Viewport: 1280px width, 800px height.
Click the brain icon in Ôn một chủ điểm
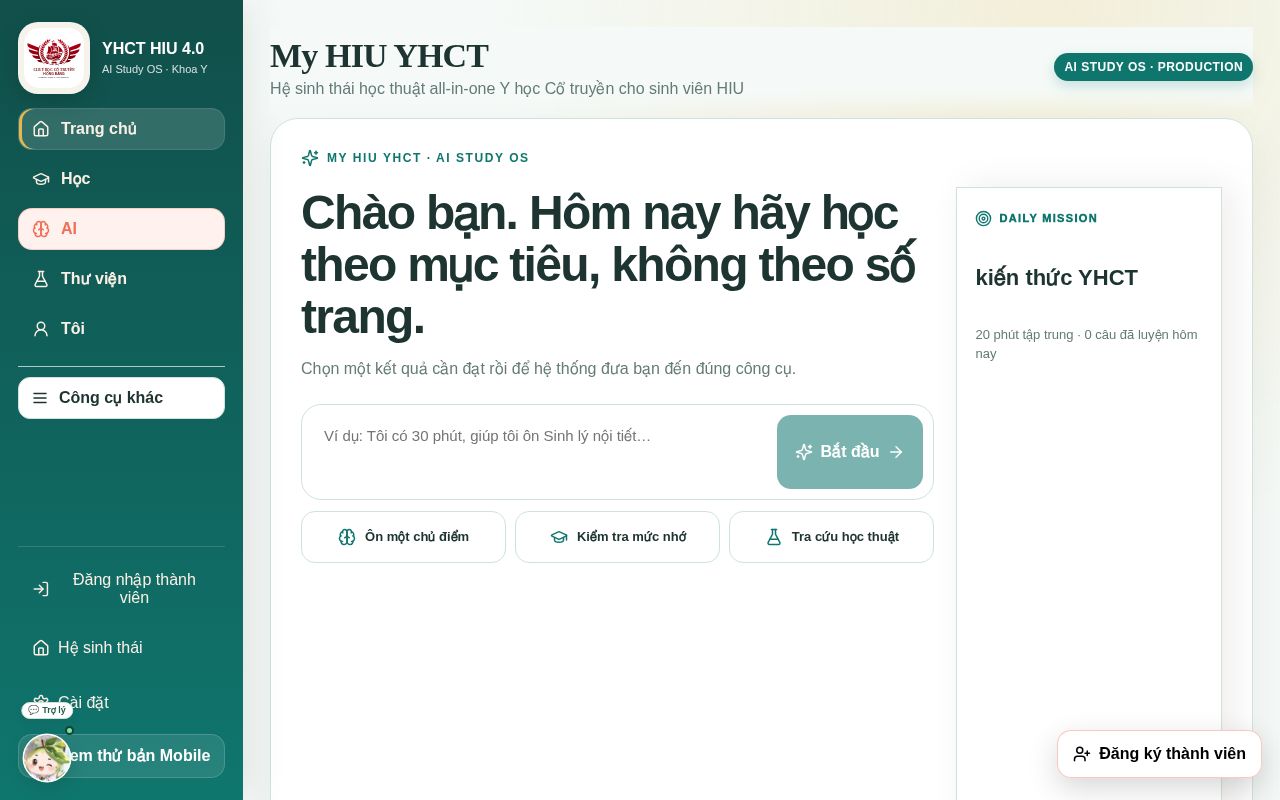coord(347,537)
